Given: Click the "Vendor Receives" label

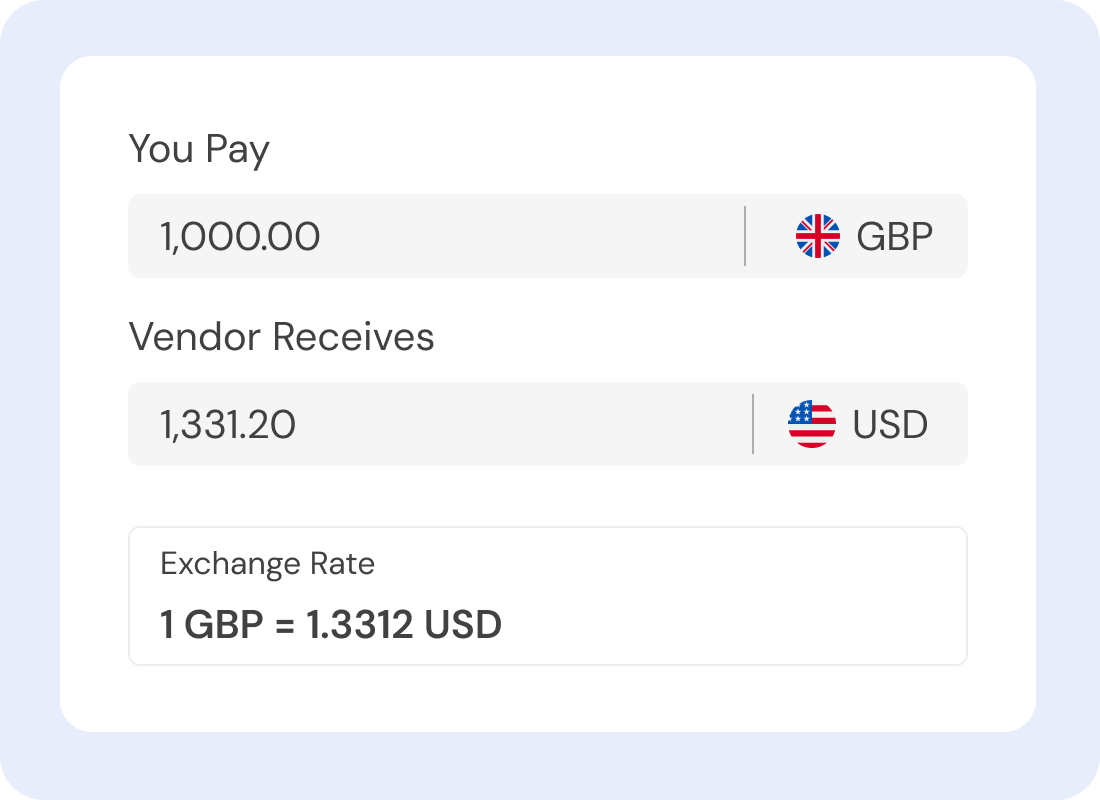Looking at the screenshot, I should click(281, 337).
